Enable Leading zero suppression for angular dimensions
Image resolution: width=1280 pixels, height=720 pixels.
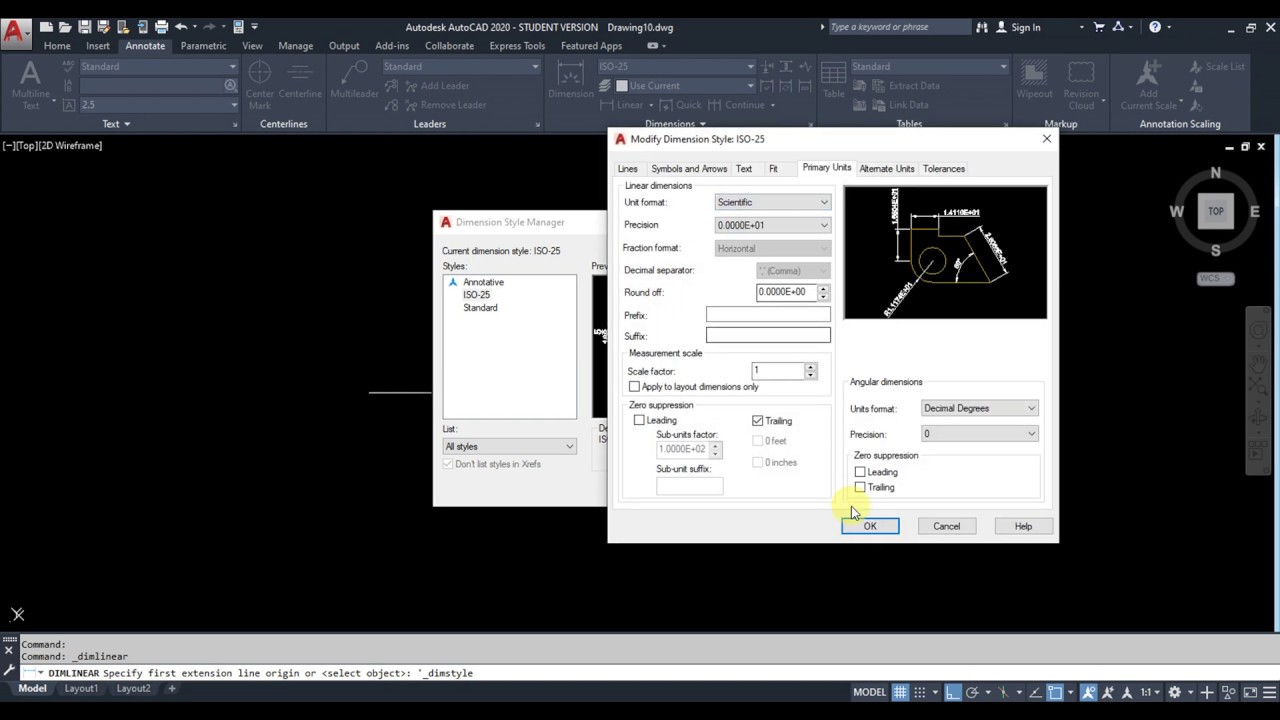coord(860,472)
